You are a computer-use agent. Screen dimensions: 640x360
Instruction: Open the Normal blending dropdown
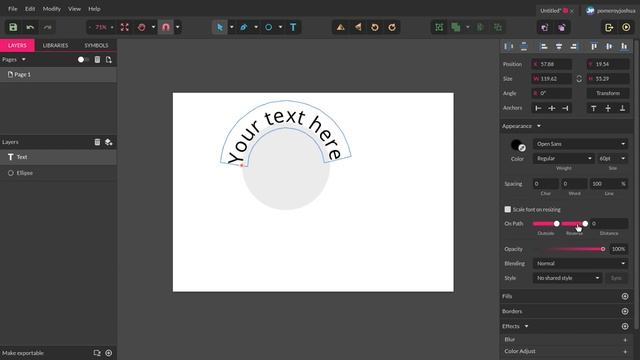pos(580,264)
